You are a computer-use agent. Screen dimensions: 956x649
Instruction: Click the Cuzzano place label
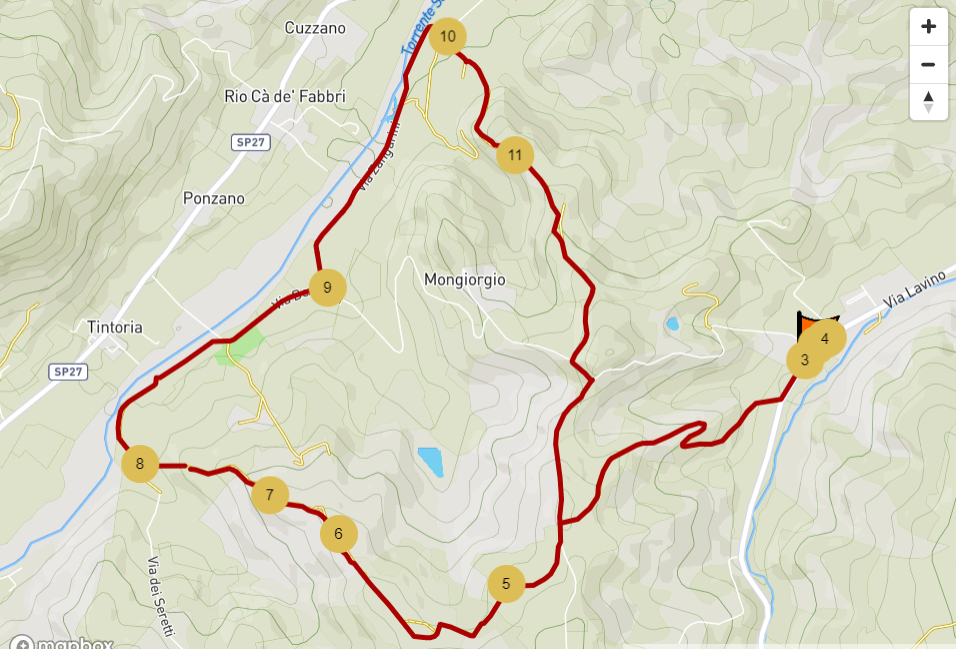tap(315, 28)
